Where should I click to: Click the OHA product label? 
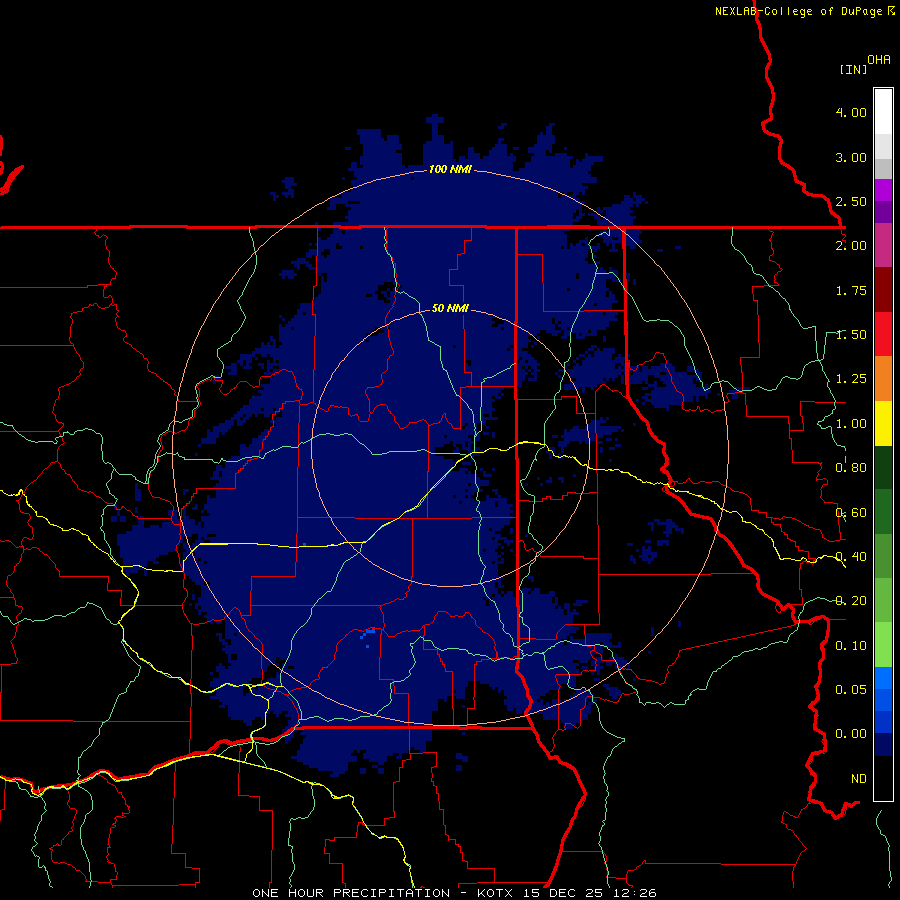tap(879, 59)
